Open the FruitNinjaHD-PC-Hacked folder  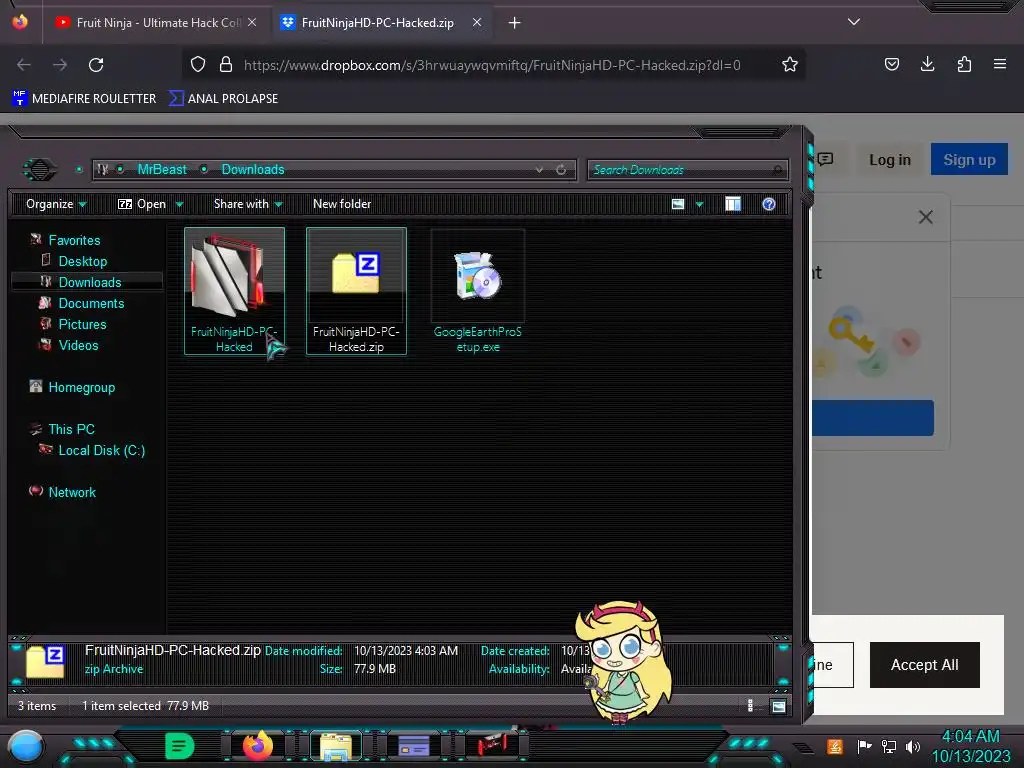(234, 291)
